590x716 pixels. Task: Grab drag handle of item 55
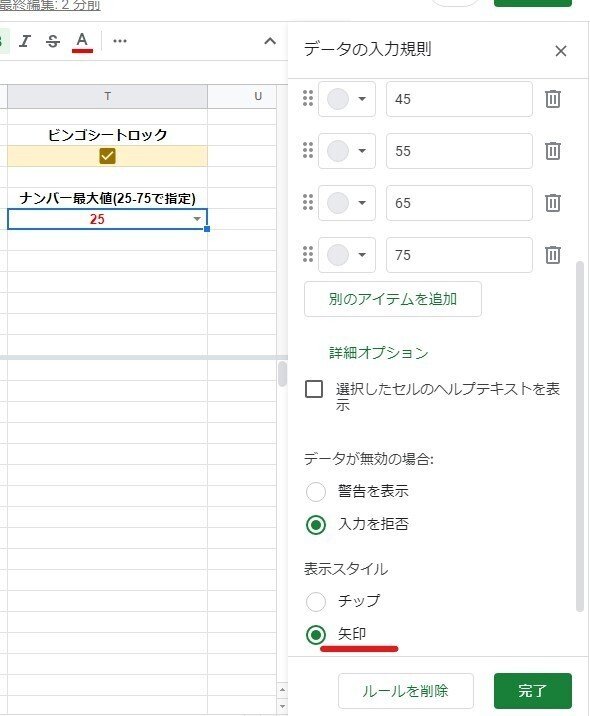308,151
